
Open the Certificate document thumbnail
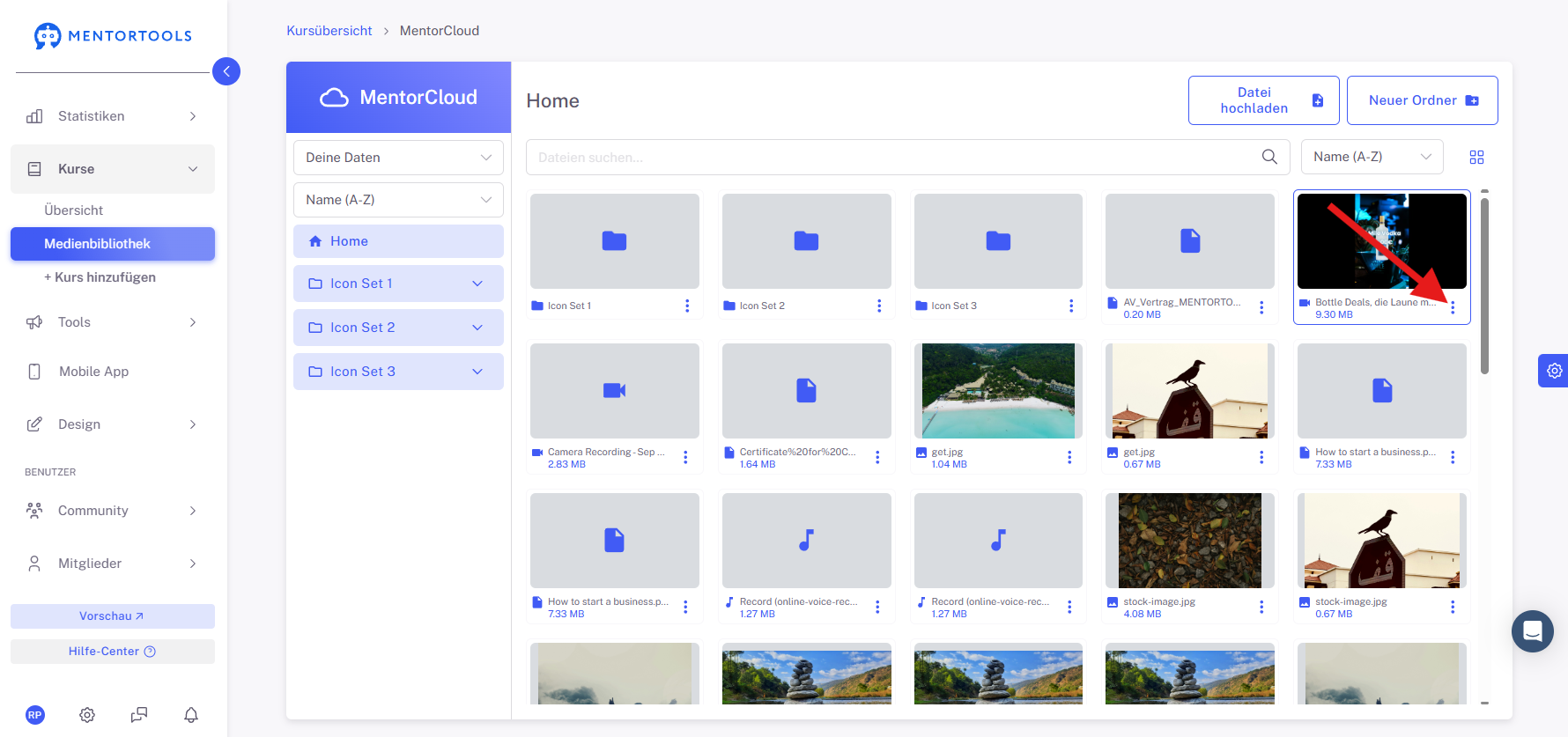click(807, 391)
